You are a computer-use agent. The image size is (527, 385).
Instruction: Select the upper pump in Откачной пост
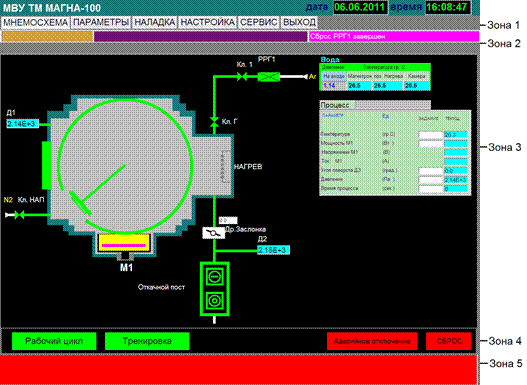pyautogui.click(x=214, y=277)
